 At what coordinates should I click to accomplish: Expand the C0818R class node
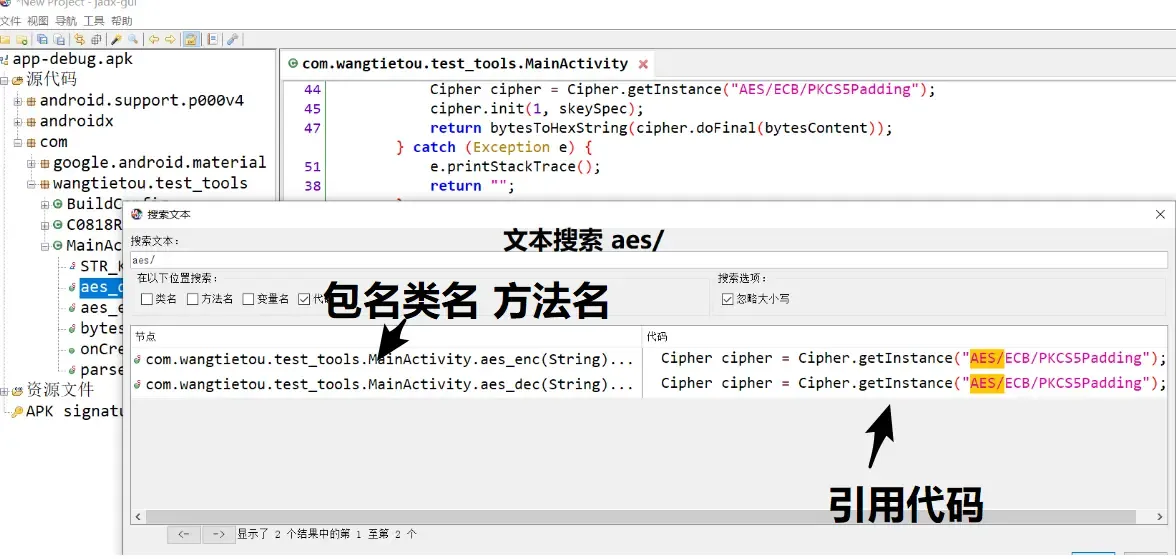point(45,224)
